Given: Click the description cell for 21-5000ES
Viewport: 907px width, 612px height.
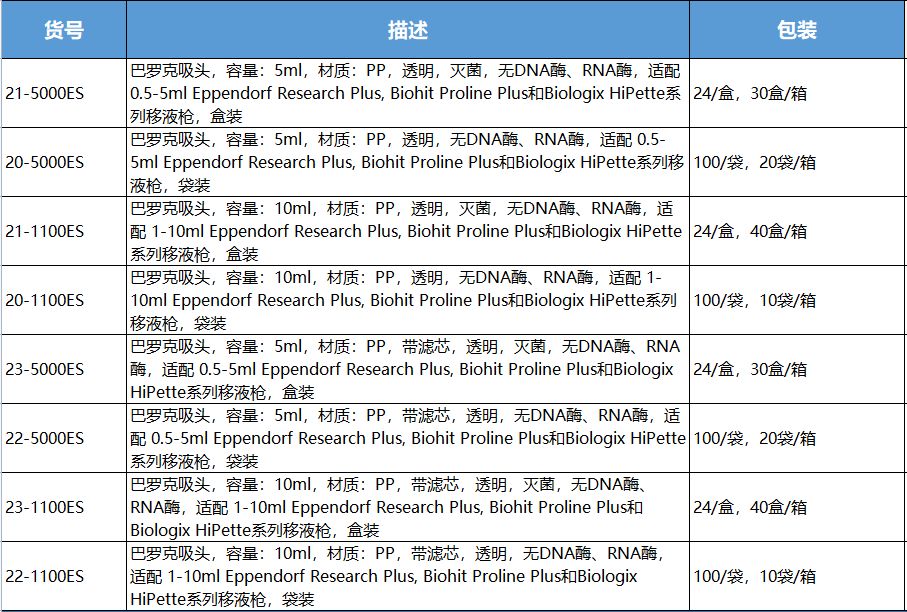Looking at the screenshot, I should [407, 93].
